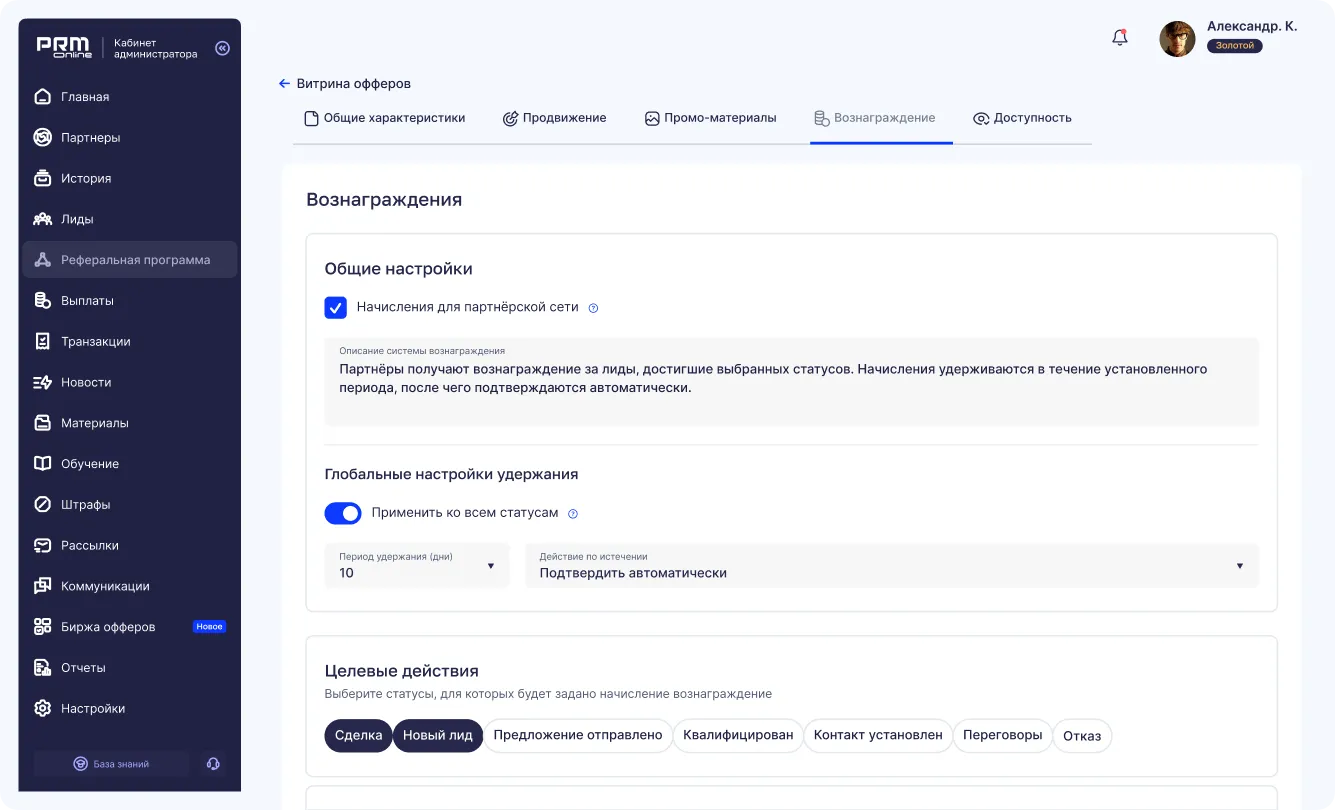Edit the Описание системы вознаграждения text field
Image resolution: width=1335 pixels, height=810 pixels.
point(792,382)
